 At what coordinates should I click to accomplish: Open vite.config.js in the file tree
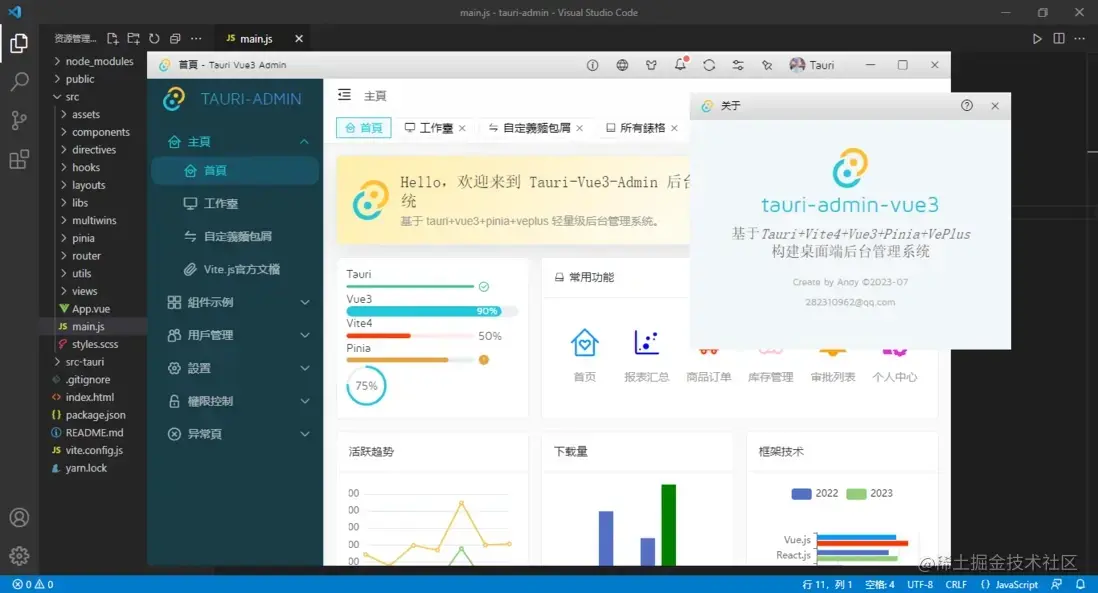click(x=93, y=450)
